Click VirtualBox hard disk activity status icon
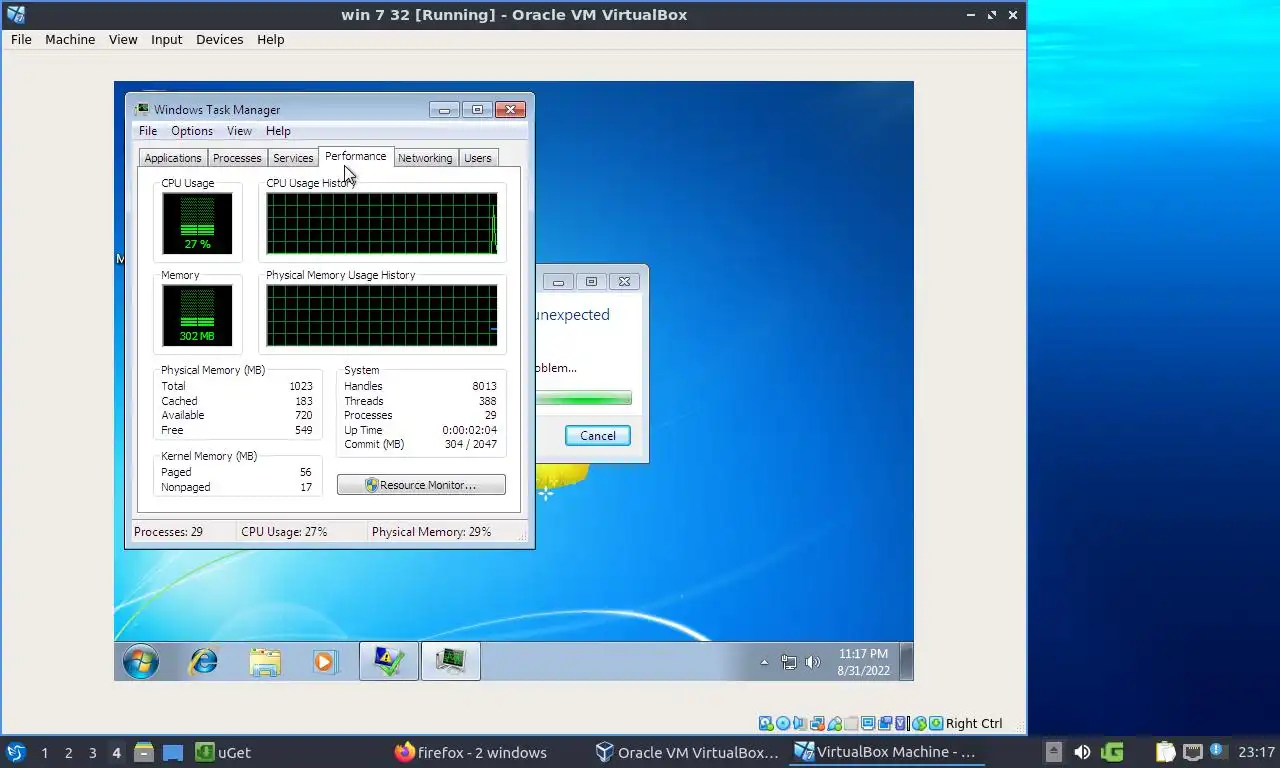Viewport: 1280px width, 768px height. [x=765, y=723]
